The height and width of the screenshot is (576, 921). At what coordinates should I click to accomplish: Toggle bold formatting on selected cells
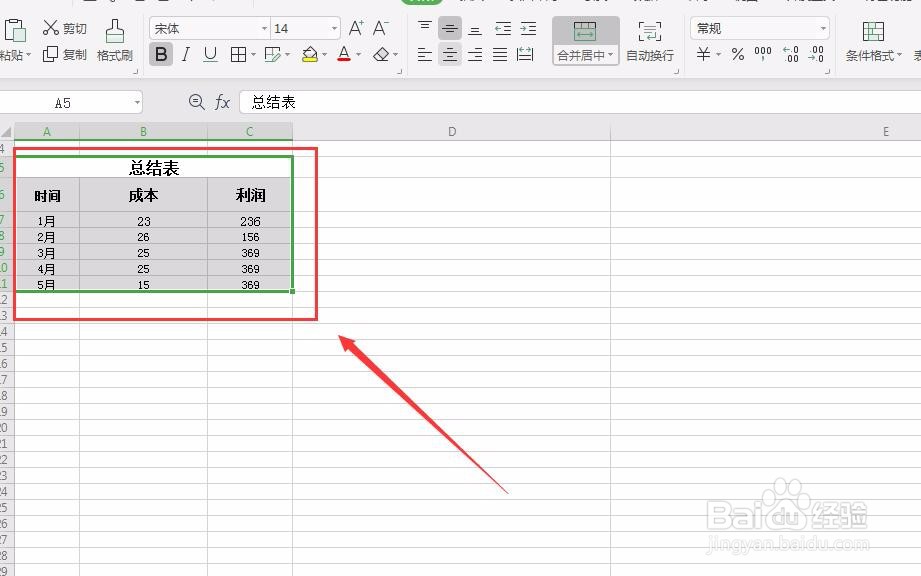pos(160,55)
